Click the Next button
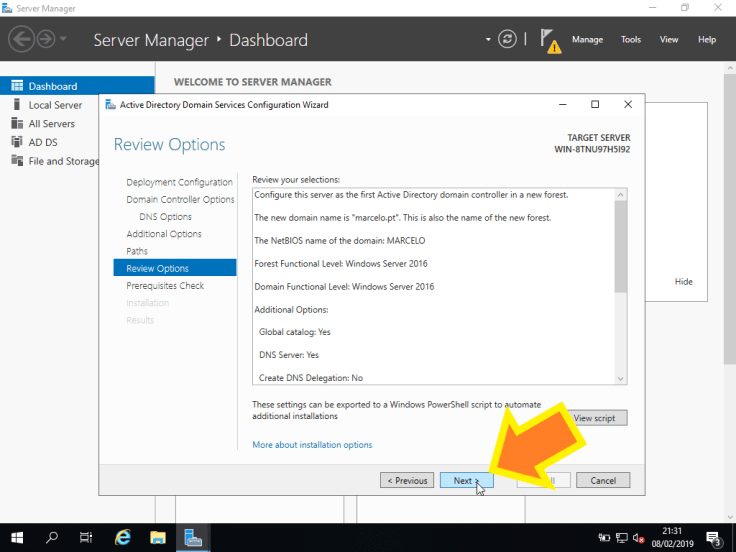The width and height of the screenshot is (736, 552). [x=466, y=480]
